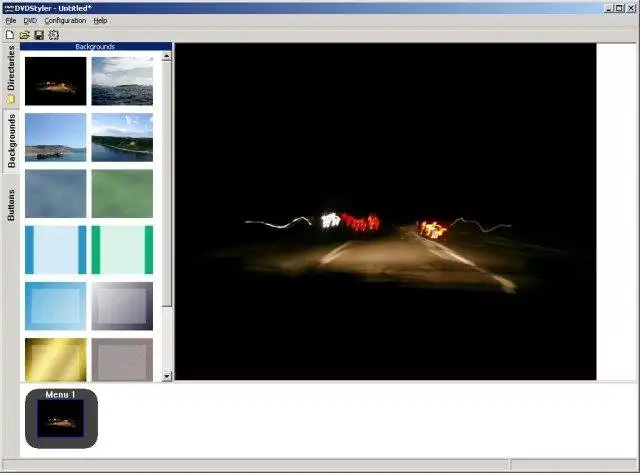
Task: Click the backgrounds list scrollbar thumb
Action: (167, 184)
